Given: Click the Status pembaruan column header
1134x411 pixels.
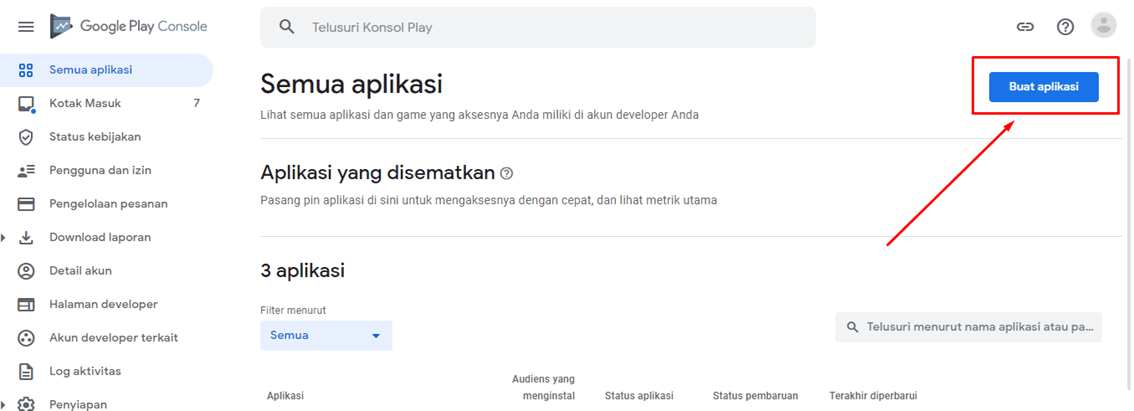Looking at the screenshot, I should coord(755,396).
